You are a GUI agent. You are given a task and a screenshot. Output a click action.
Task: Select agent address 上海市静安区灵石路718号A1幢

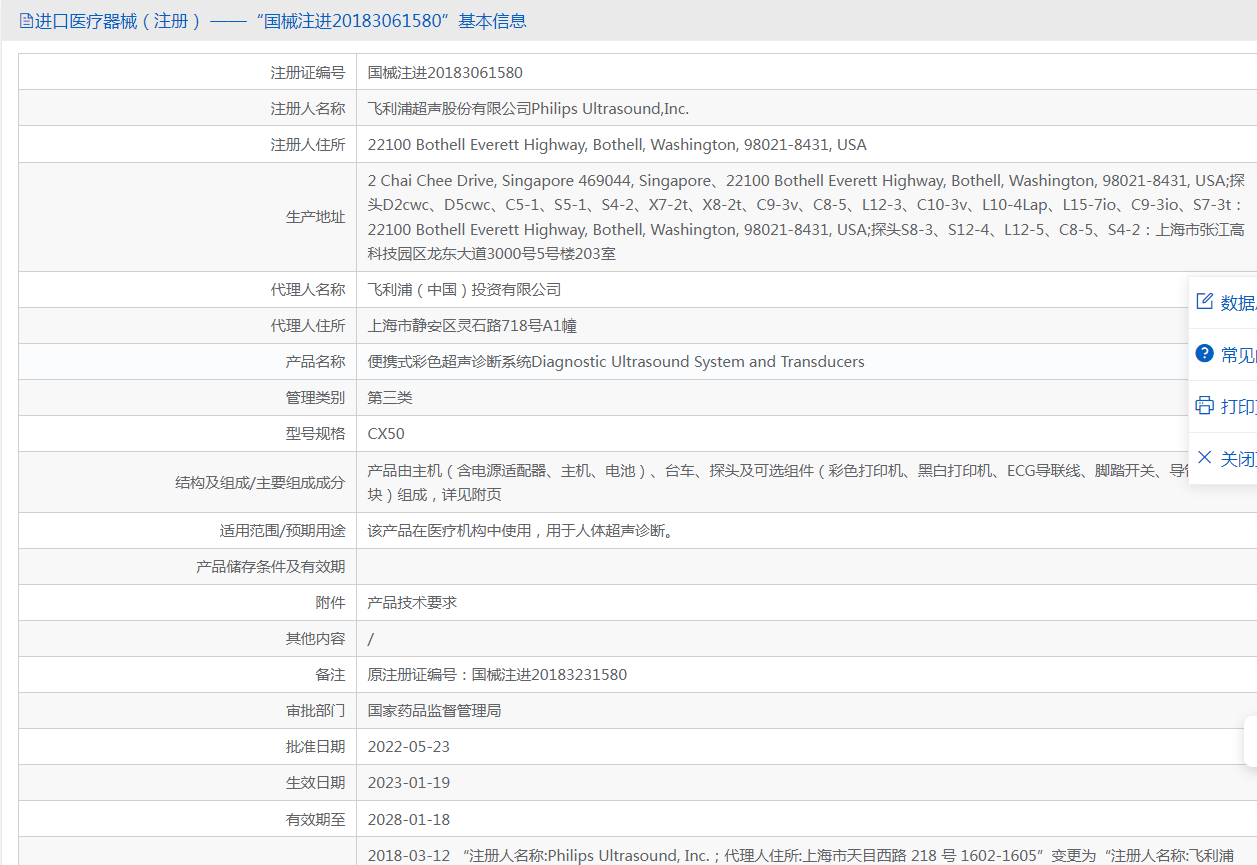coord(472,326)
